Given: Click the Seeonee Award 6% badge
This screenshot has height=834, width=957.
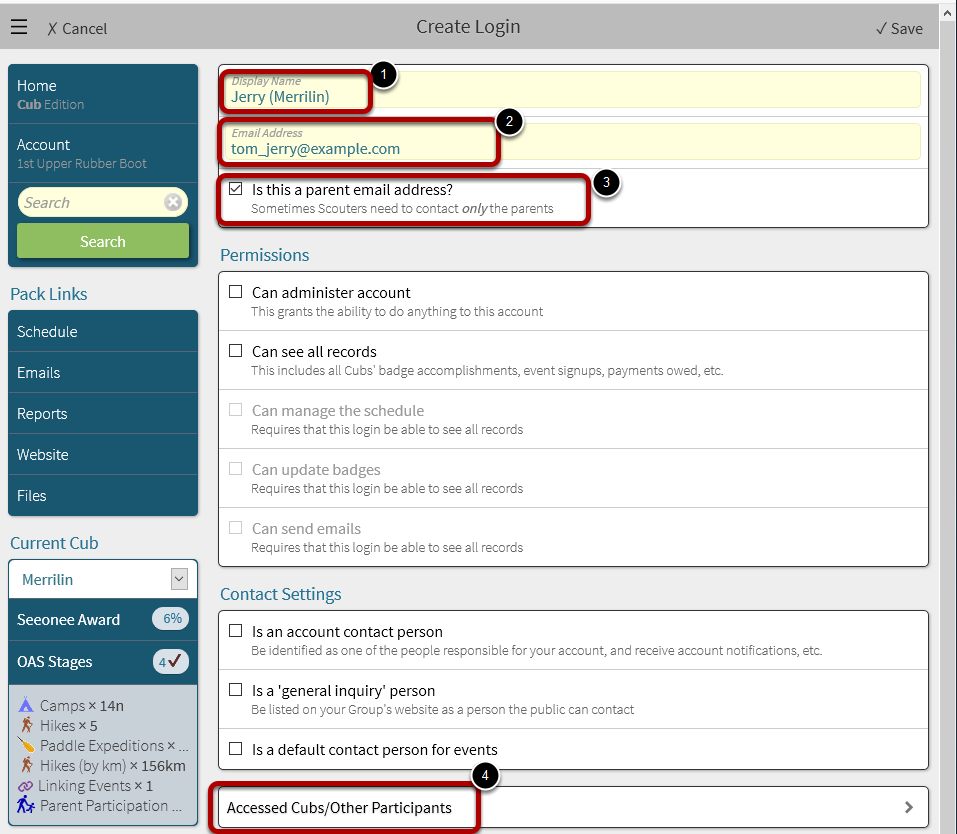Looking at the screenshot, I should 169,619.
